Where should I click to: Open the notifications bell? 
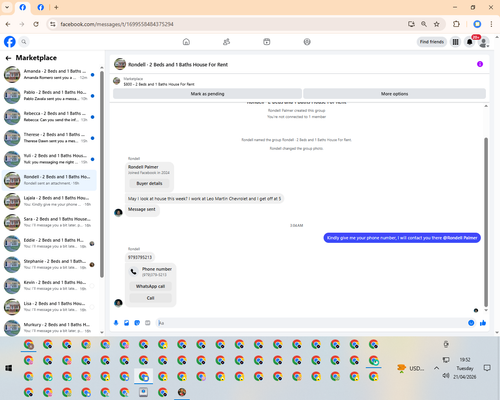pos(469,42)
